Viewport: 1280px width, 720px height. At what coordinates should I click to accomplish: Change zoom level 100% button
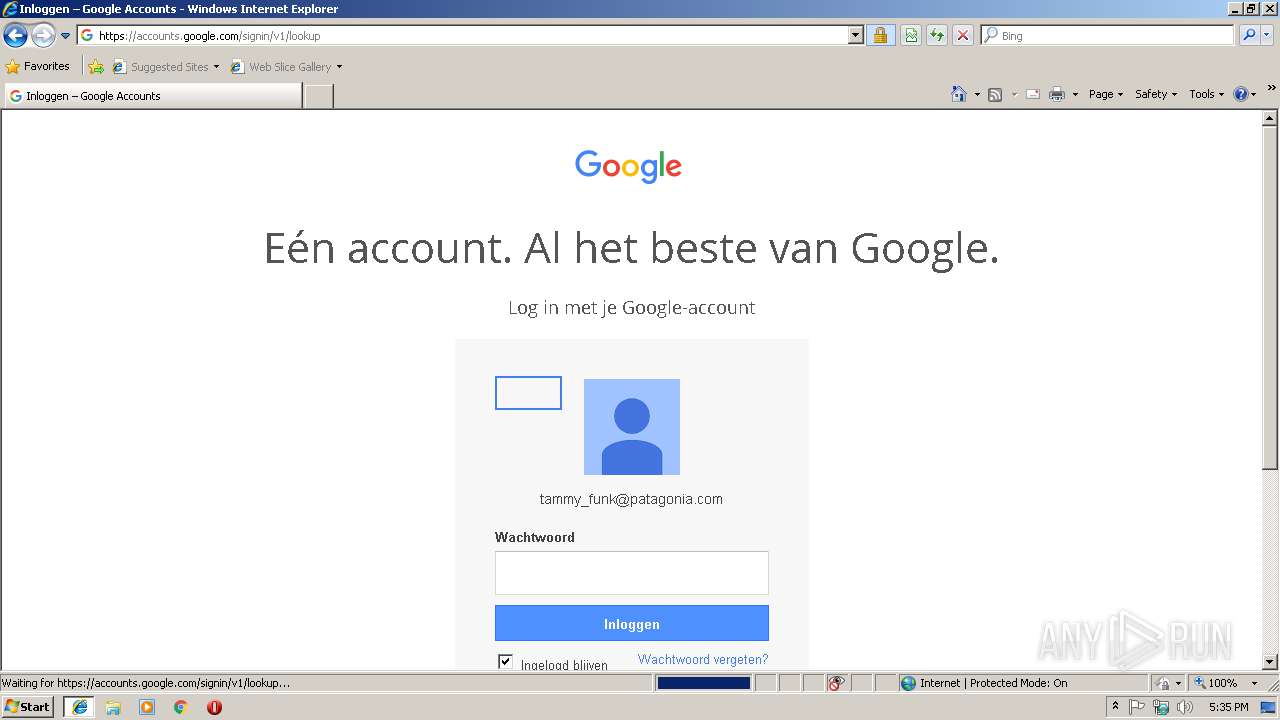tap(1226, 683)
